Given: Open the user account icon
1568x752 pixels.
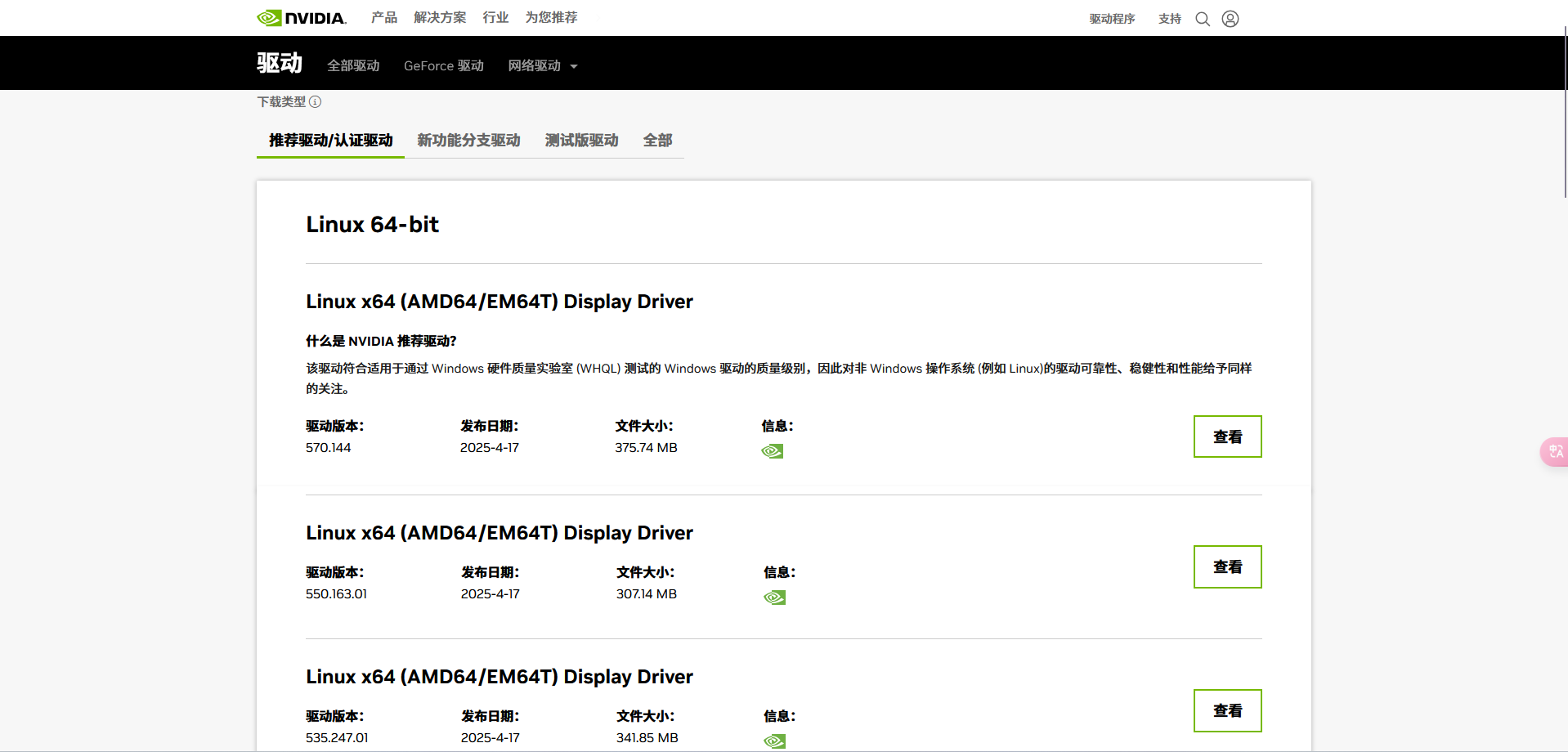Looking at the screenshot, I should click(x=1230, y=19).
